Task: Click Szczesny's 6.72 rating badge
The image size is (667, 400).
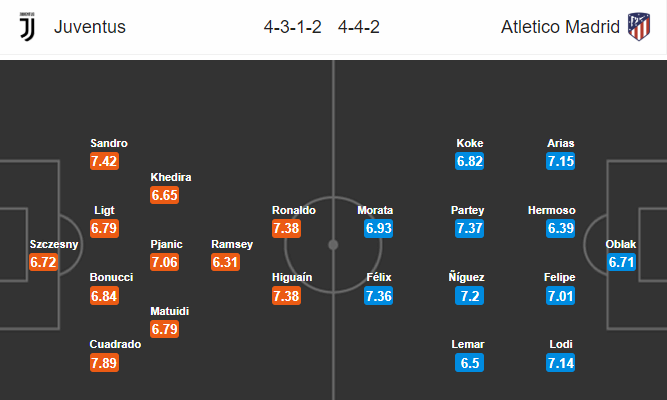Action: 43,262
